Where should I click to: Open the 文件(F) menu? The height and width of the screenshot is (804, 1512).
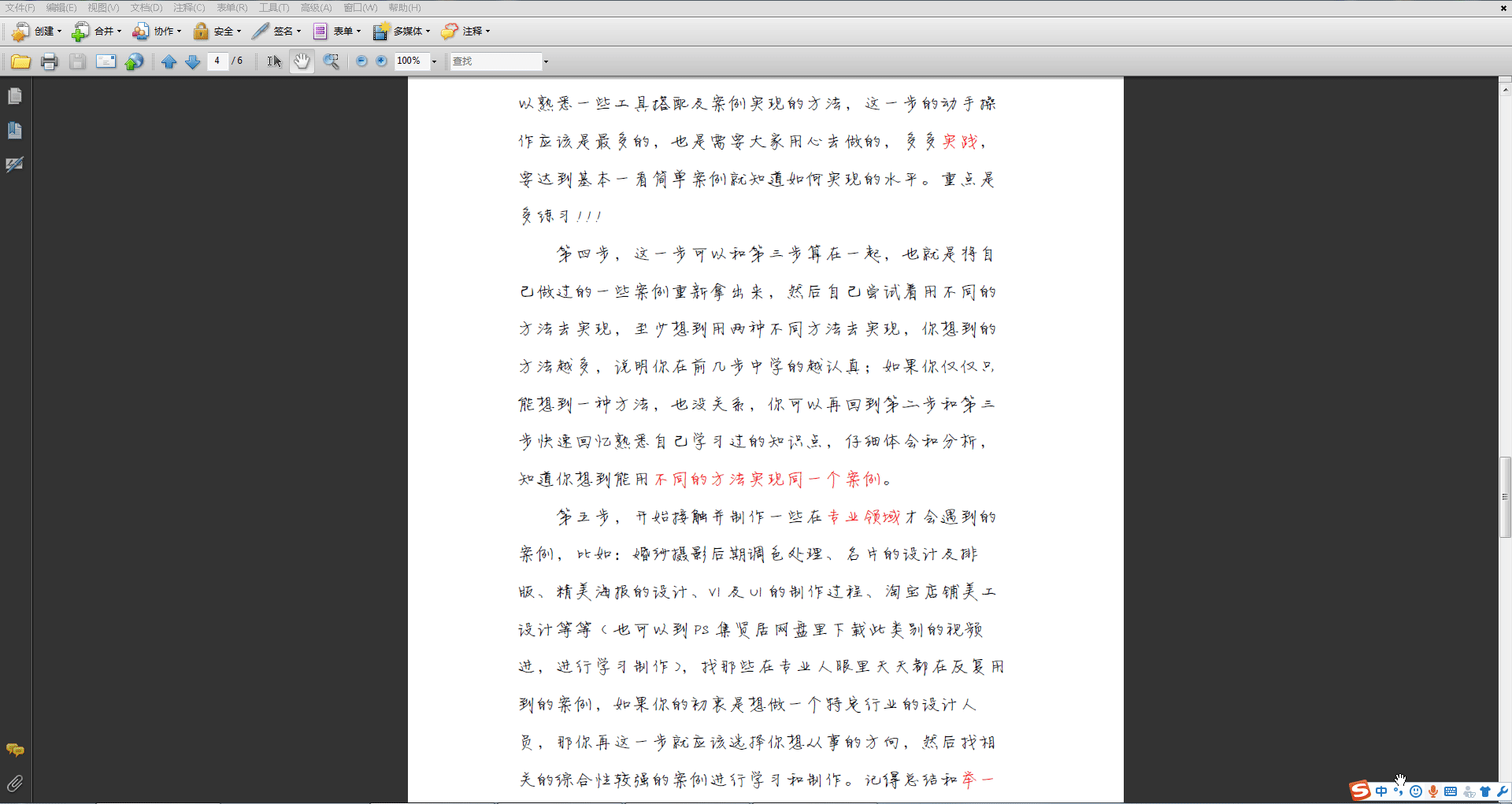(20, 8)
